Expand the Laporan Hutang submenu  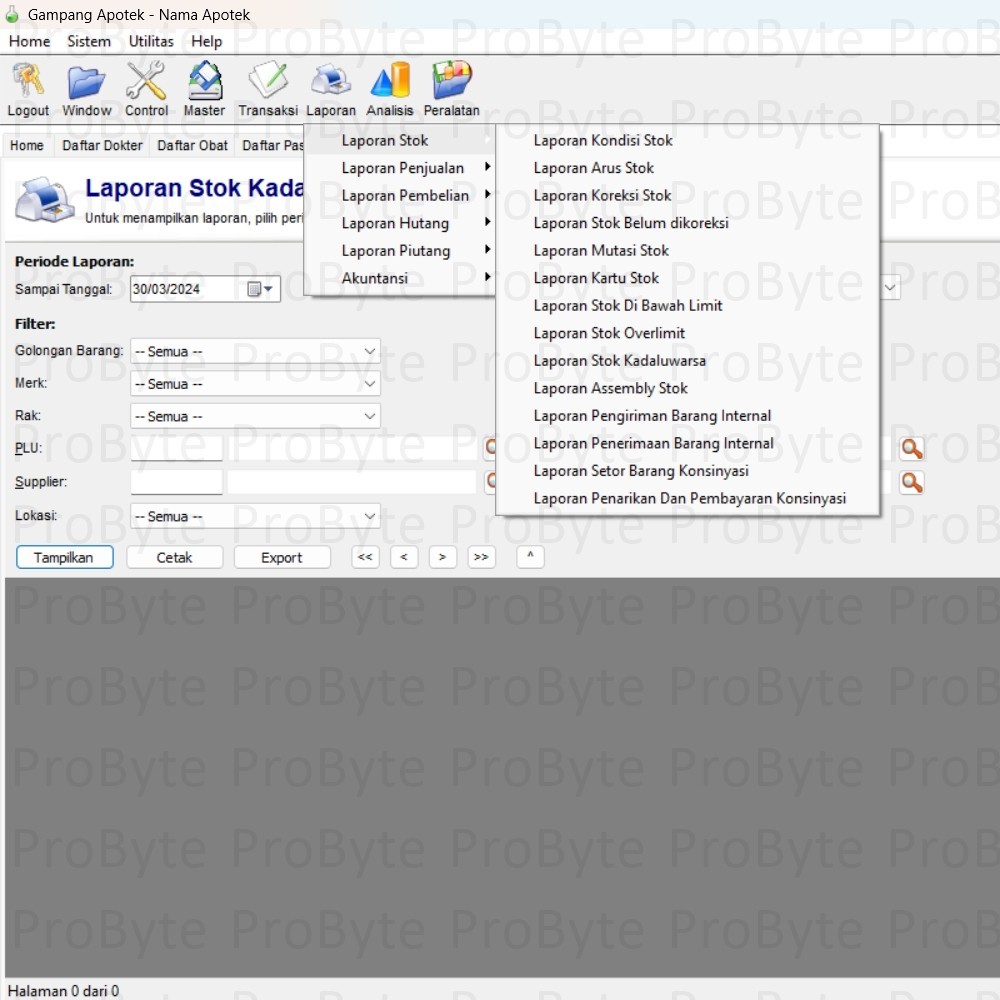pos(401,223)
